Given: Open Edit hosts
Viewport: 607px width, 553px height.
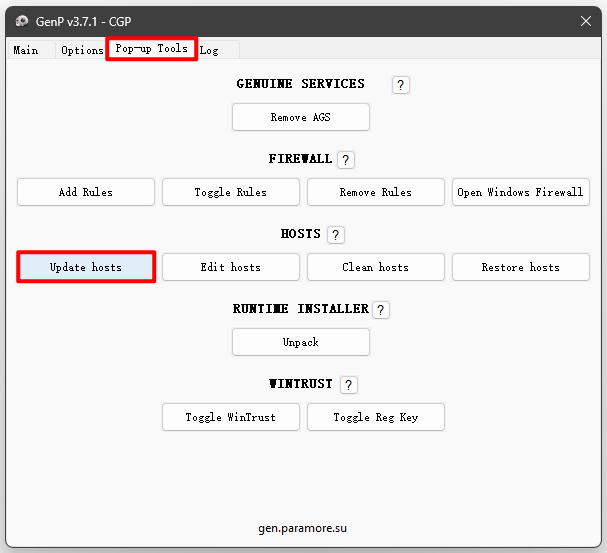Looking at the screenshot, I should click(x=231, y=267).
